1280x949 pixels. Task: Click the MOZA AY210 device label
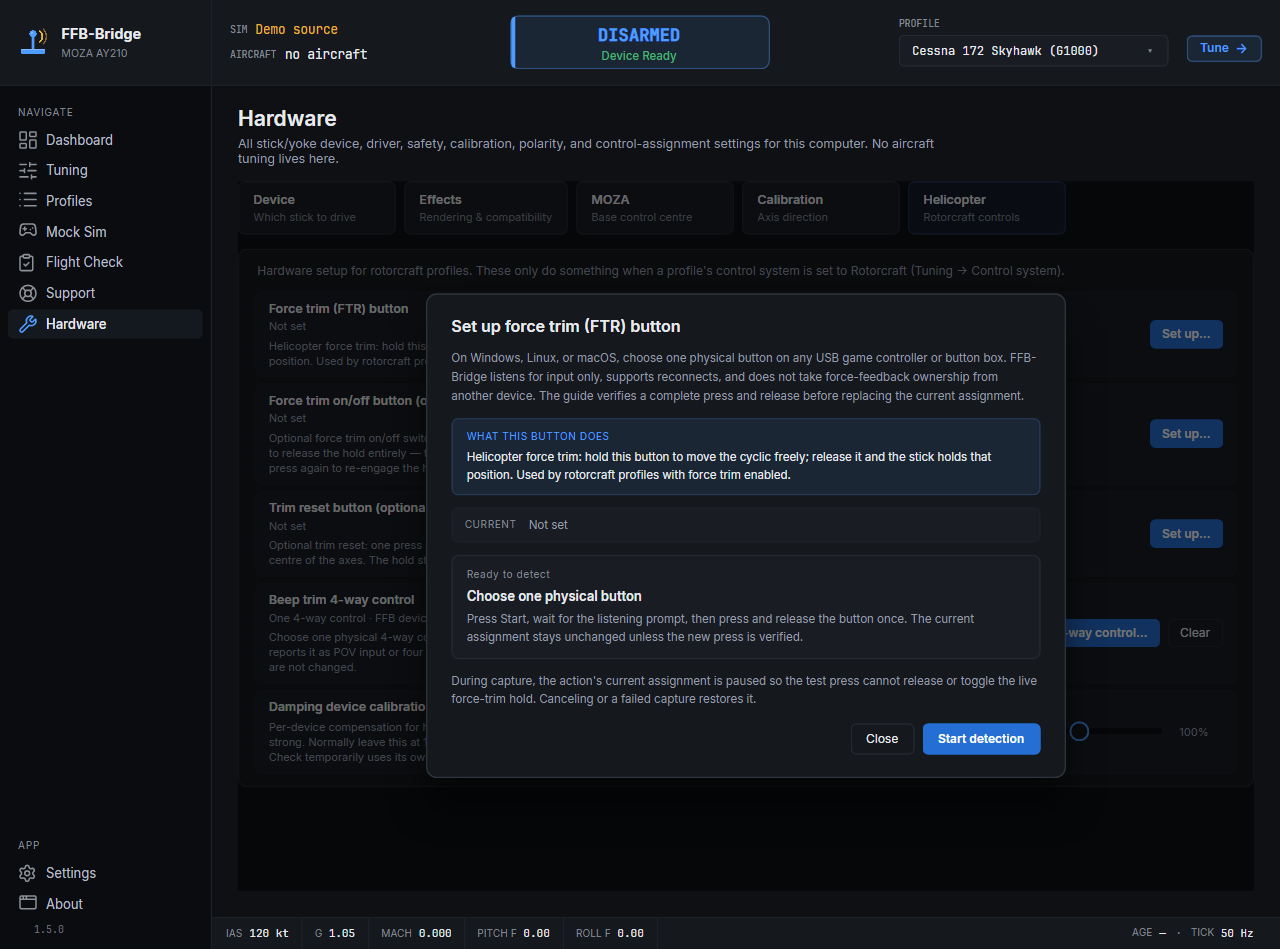[x=94, y=53]
